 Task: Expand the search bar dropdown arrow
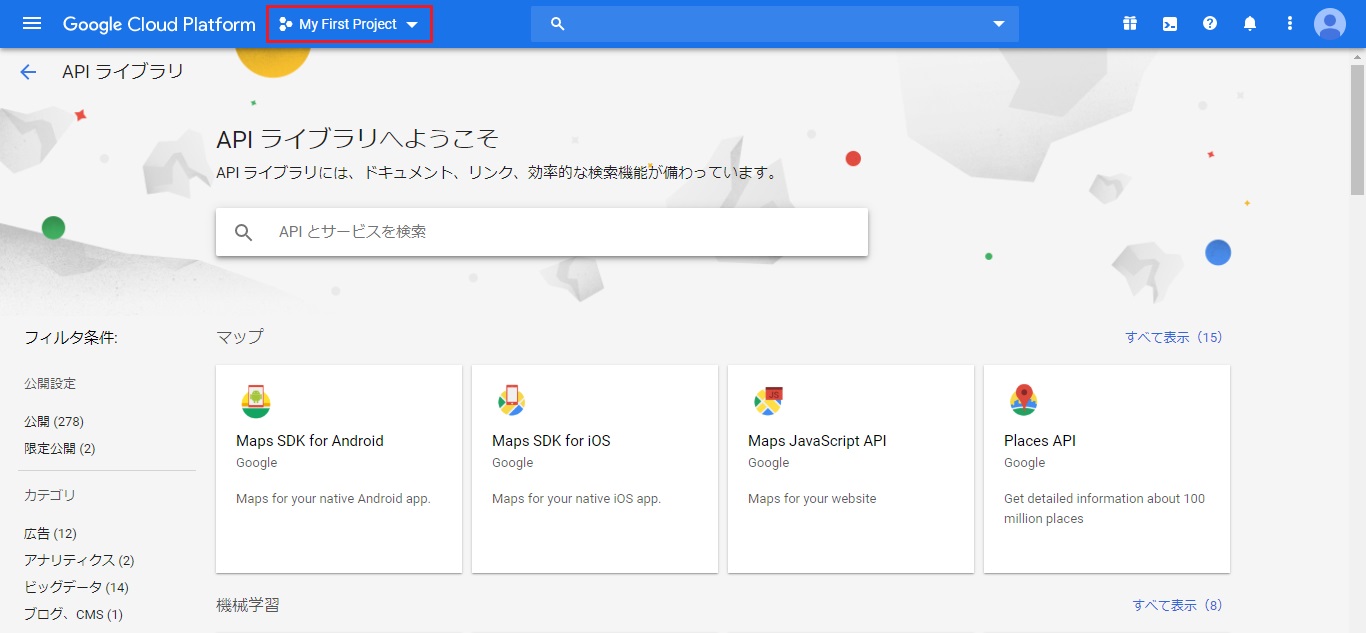(997, 23)
